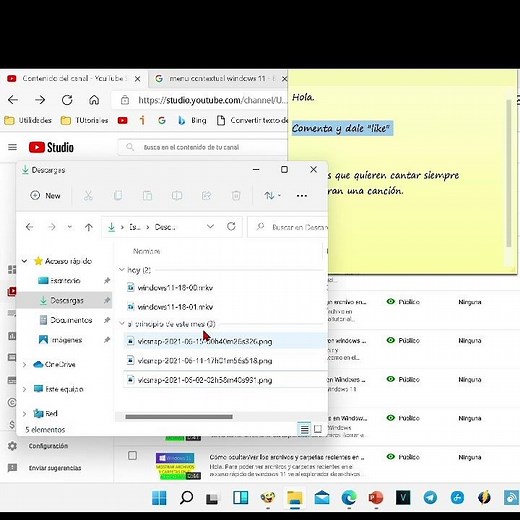Go back in File Explorer navigation
Screen dimensions: 520x520
(x=29, y=227)
